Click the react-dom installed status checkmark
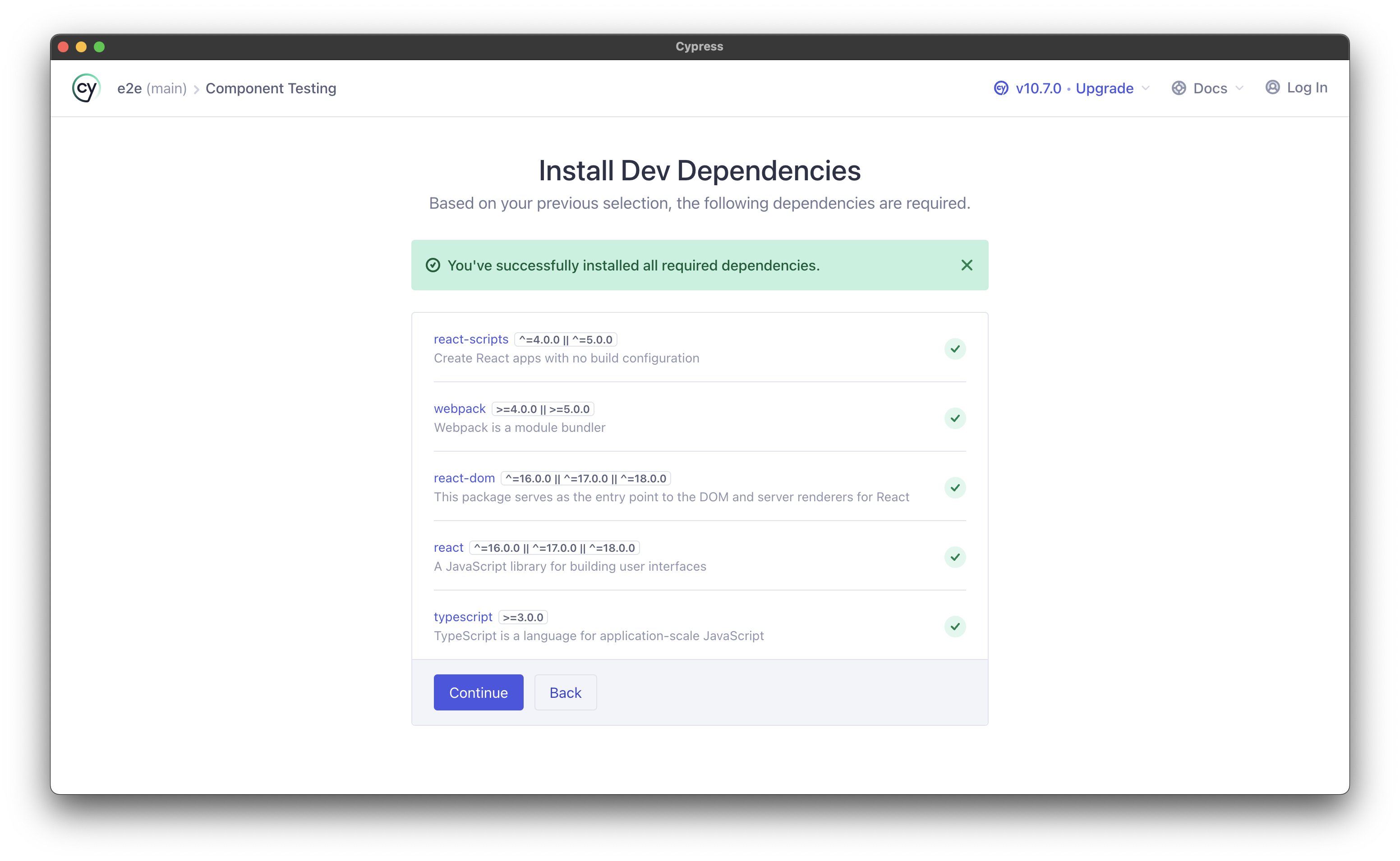This screenshot has height=861, width=1400. pos(954,488)
